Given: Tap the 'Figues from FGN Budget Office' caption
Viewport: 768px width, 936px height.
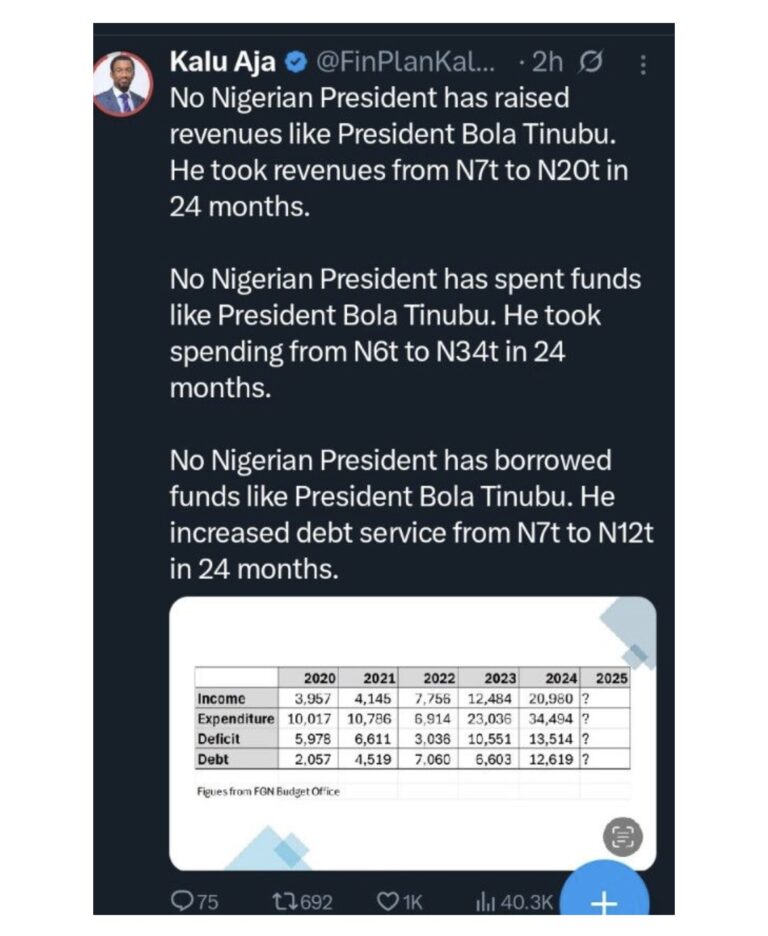Looking at the screenshot, I should pos(268,792).
